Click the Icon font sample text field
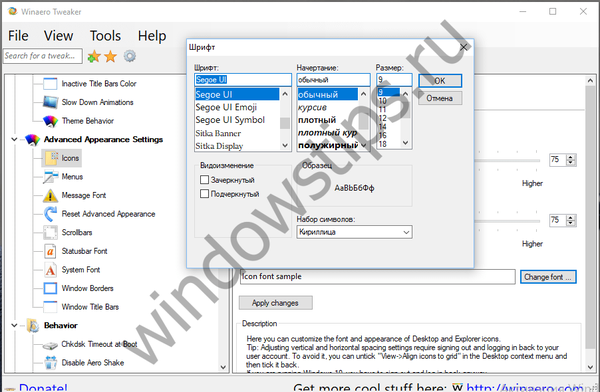This screenshot has width=600, height=392. tap(377, 277)
